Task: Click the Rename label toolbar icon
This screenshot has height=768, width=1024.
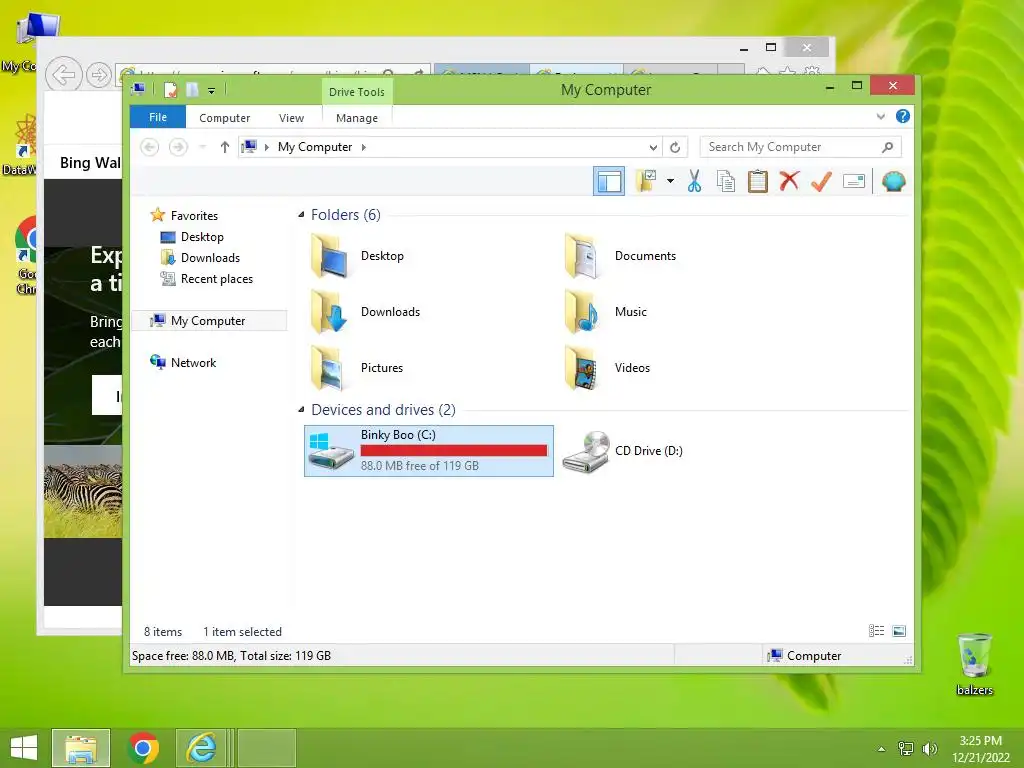Action: (854, 181)
